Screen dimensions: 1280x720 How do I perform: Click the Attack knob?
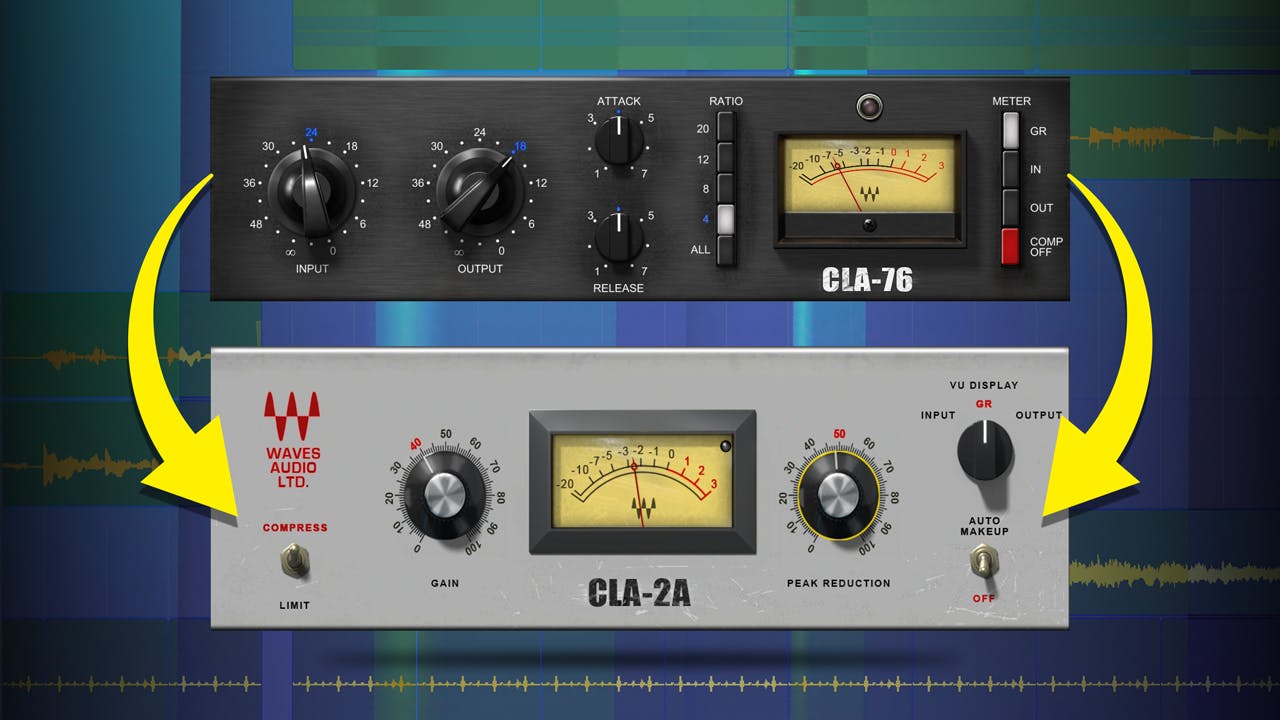(x=620, y=141)
